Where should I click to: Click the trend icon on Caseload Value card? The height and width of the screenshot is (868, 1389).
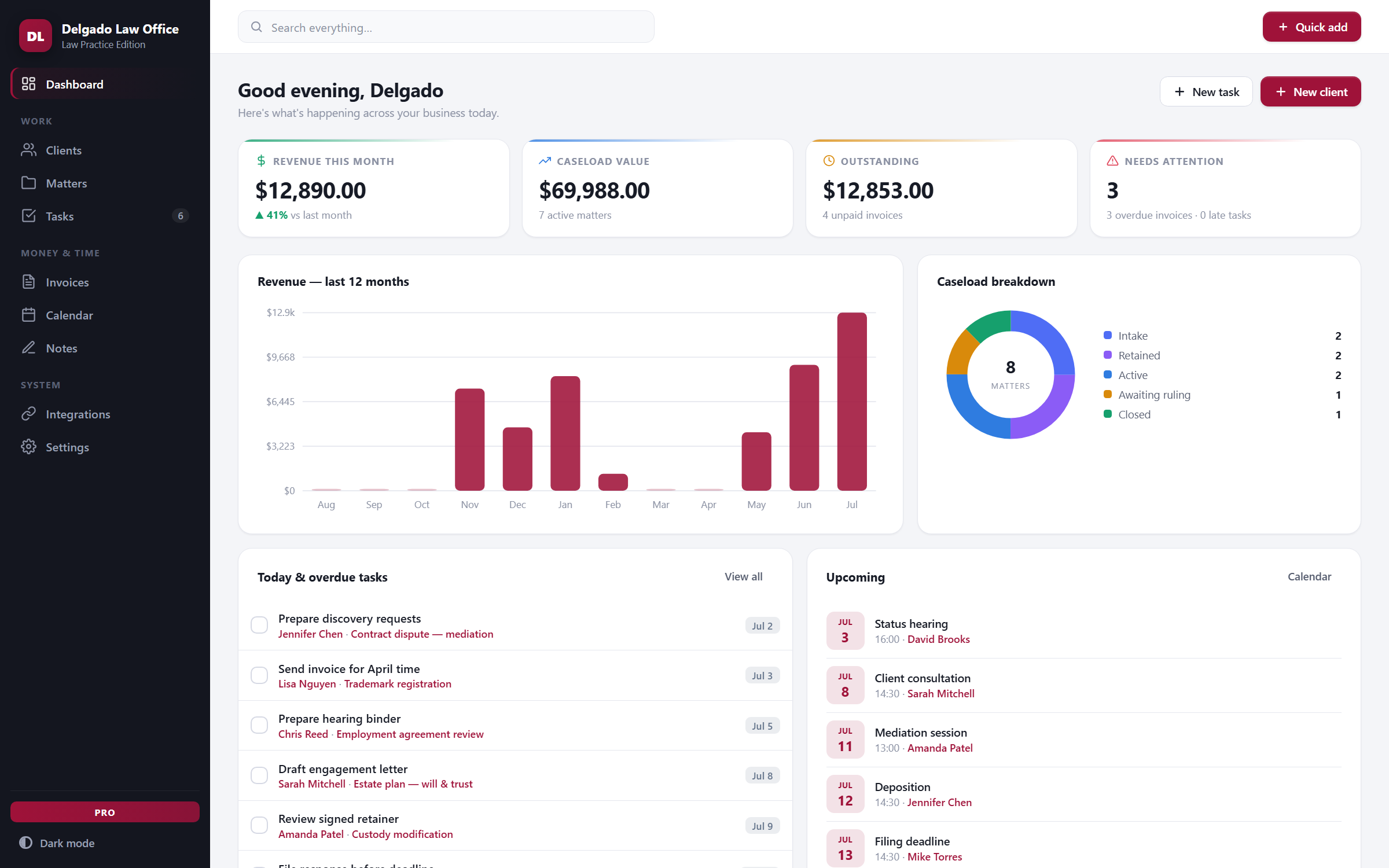545,161
